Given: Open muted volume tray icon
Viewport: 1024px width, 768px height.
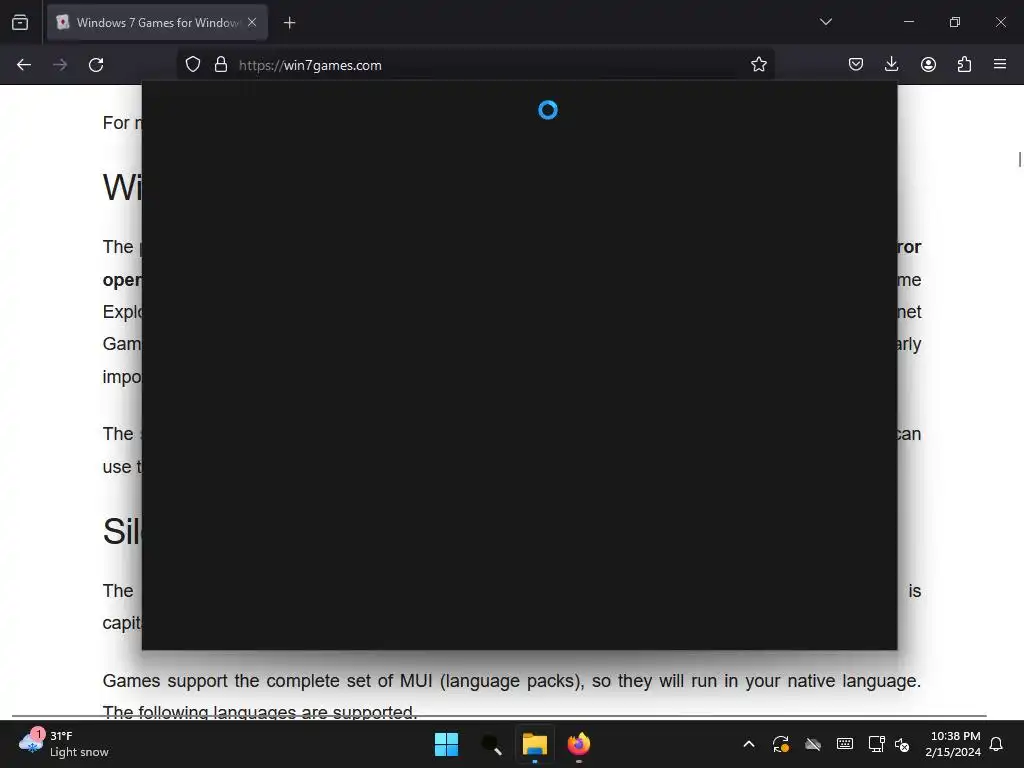Looking at the screenshot, I should [x=902, y=744].
